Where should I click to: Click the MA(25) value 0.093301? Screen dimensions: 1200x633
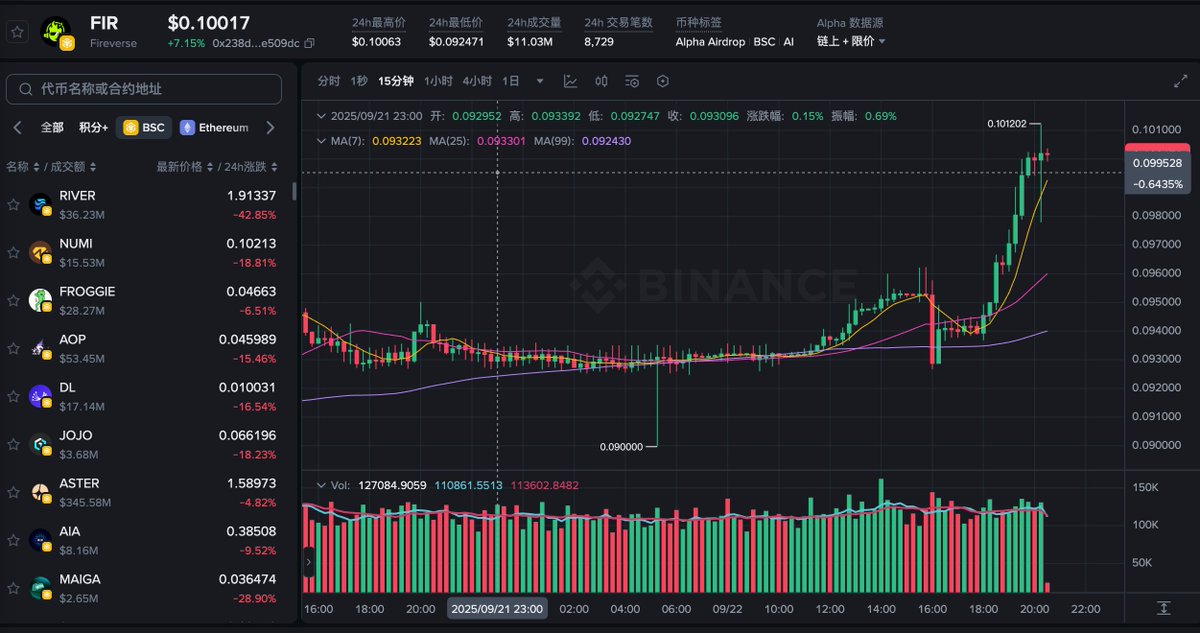(502, 141)
